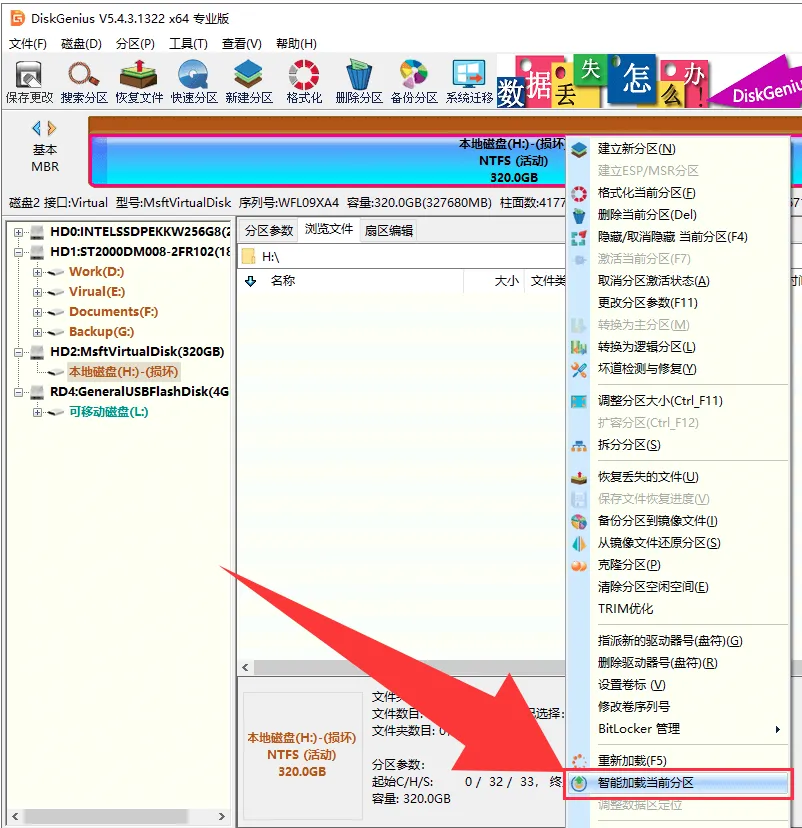Click the blue NTFS partition bar graphic
802x828 pixels.
327,161
